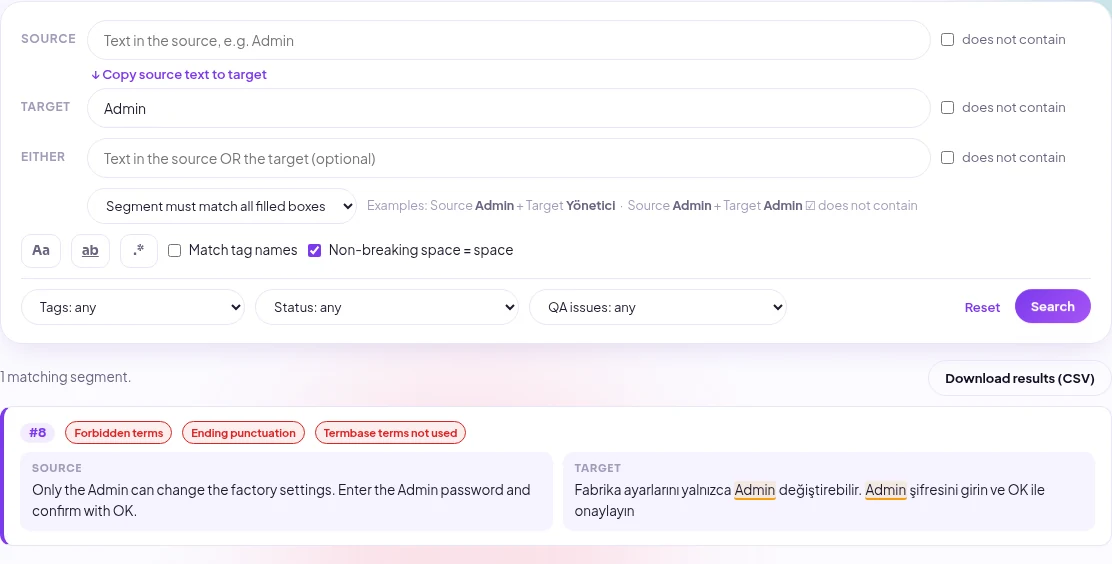Screen dimensions: 1112x564
Task: Click the Ending punctuation tag
Action: click(243, 433)
